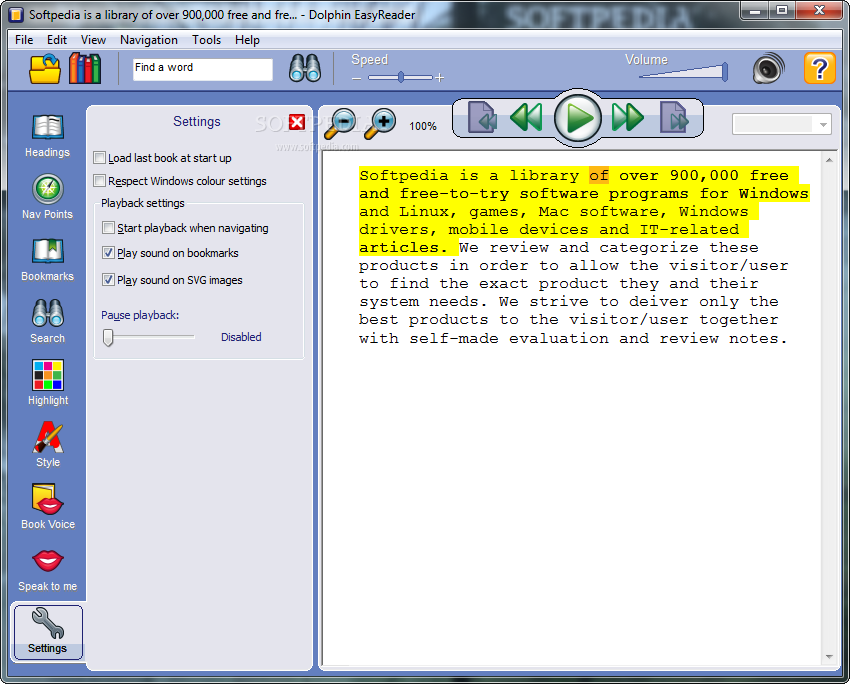Start playback with the green play button
The image size is (850, 684).
click(578, 118)
